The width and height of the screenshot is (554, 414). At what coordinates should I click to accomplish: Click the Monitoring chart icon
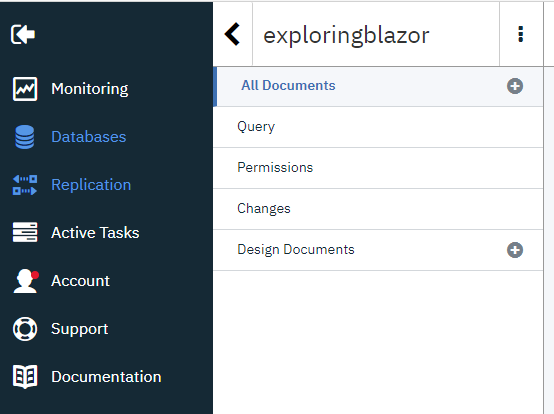tap(25, 89)
